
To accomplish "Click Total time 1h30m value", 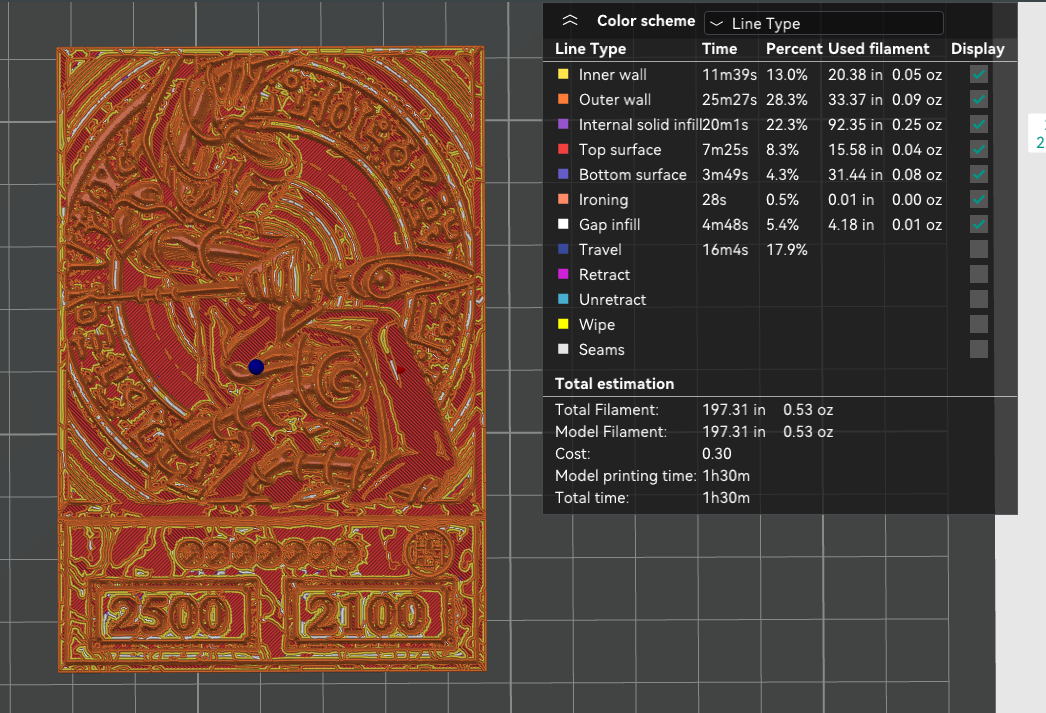I will coord(726,498).
